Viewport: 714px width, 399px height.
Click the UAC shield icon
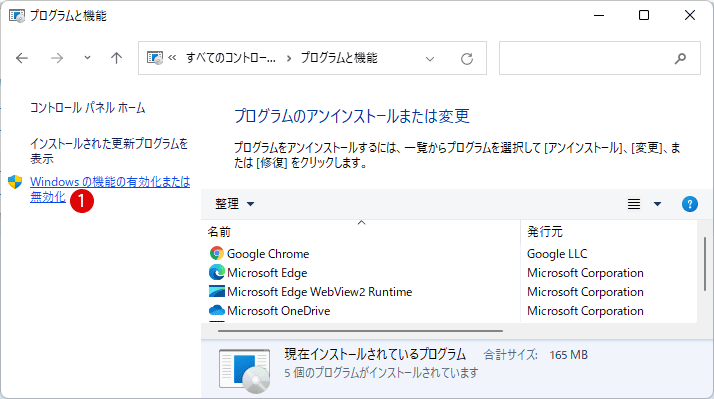(15, 182)
